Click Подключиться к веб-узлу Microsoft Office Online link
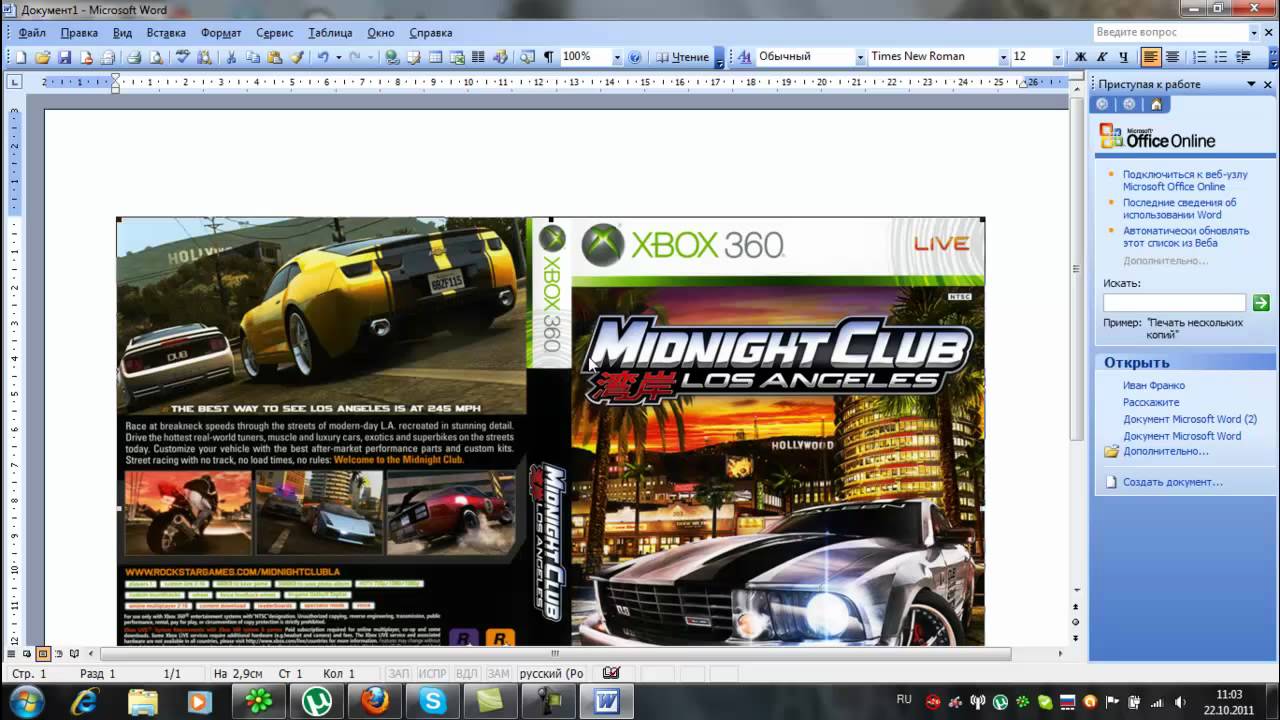Screen dimensions: 1280x720 1184,180
